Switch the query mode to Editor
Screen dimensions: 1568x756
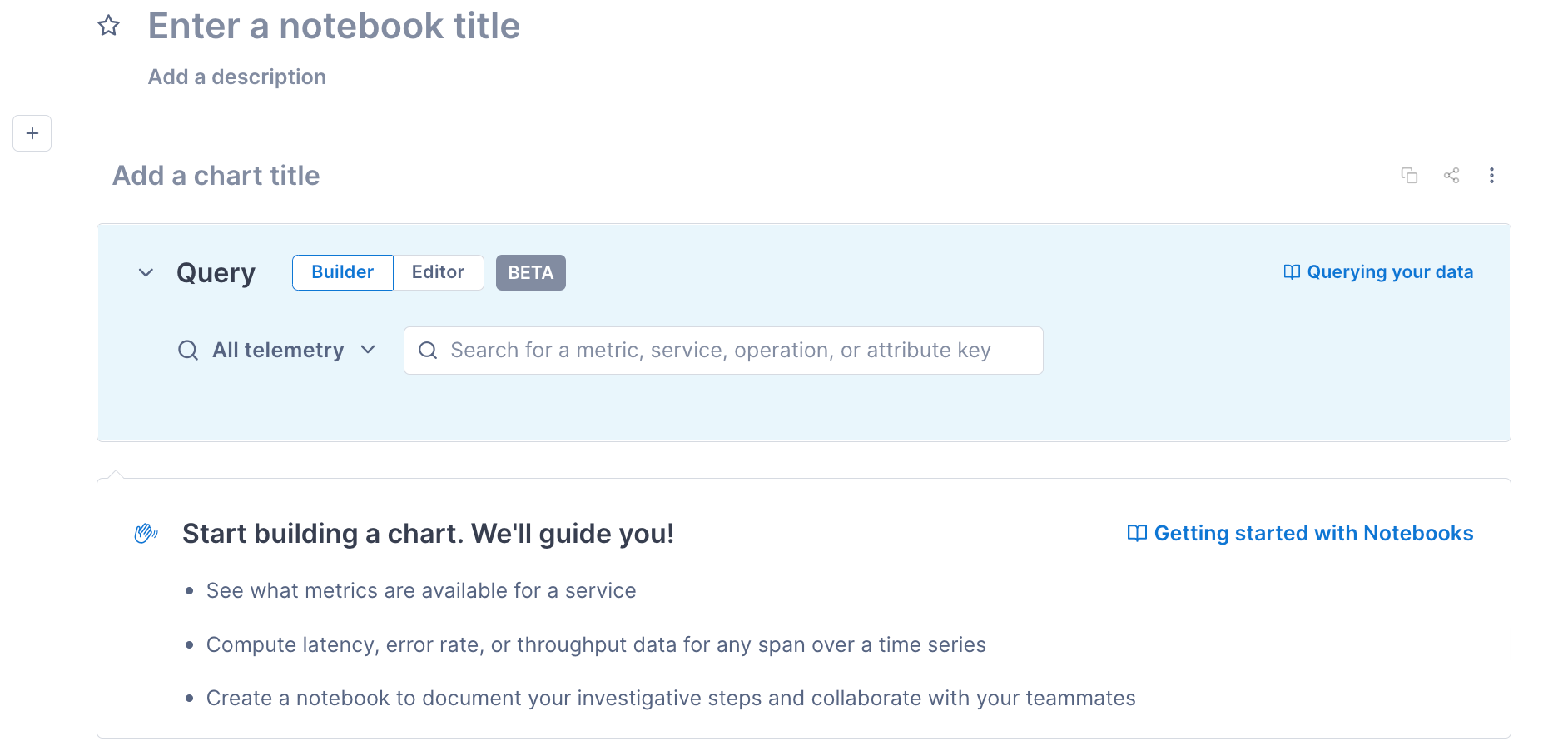coord(438,271)
